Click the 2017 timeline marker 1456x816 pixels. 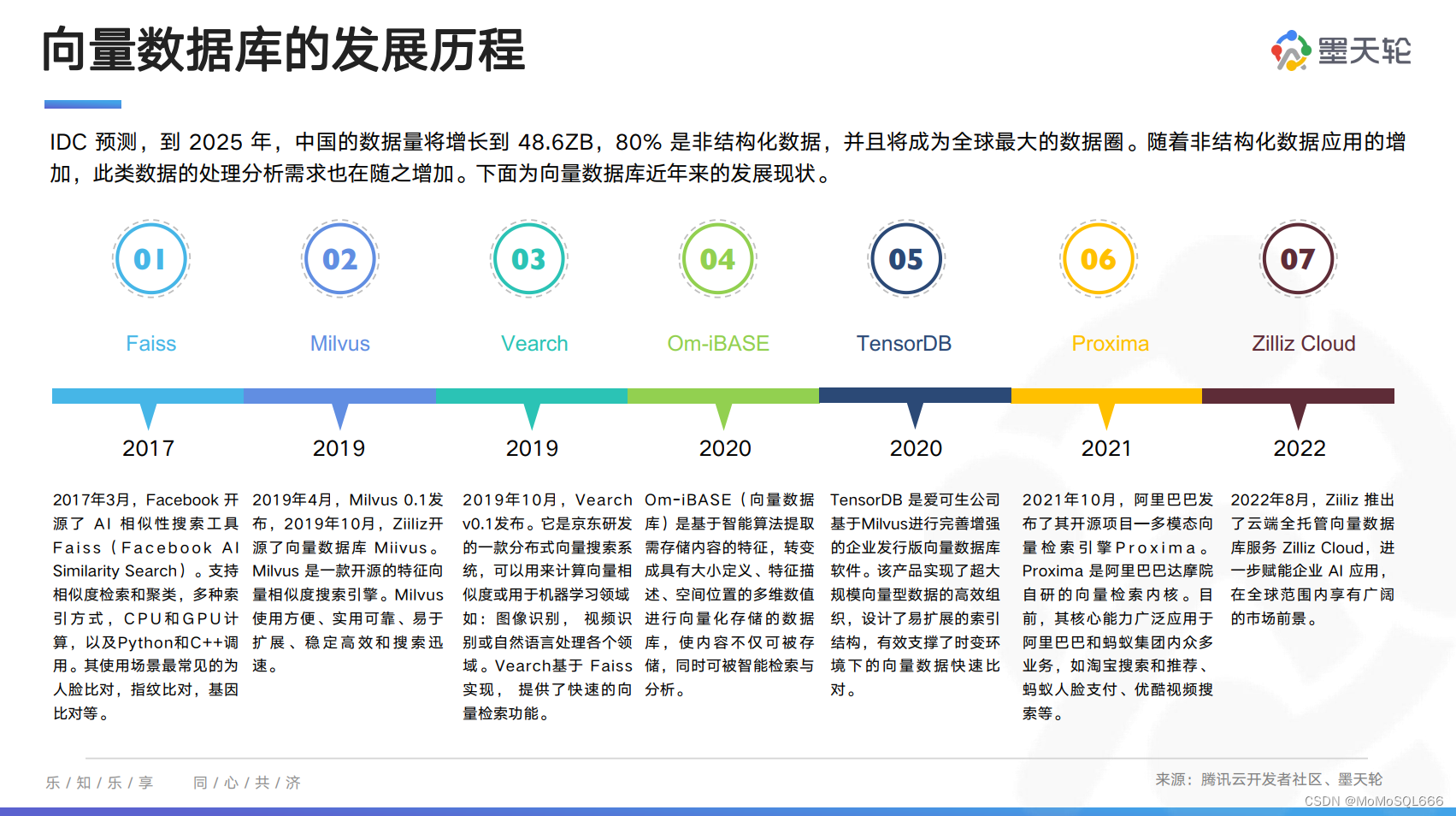(148, 448)
